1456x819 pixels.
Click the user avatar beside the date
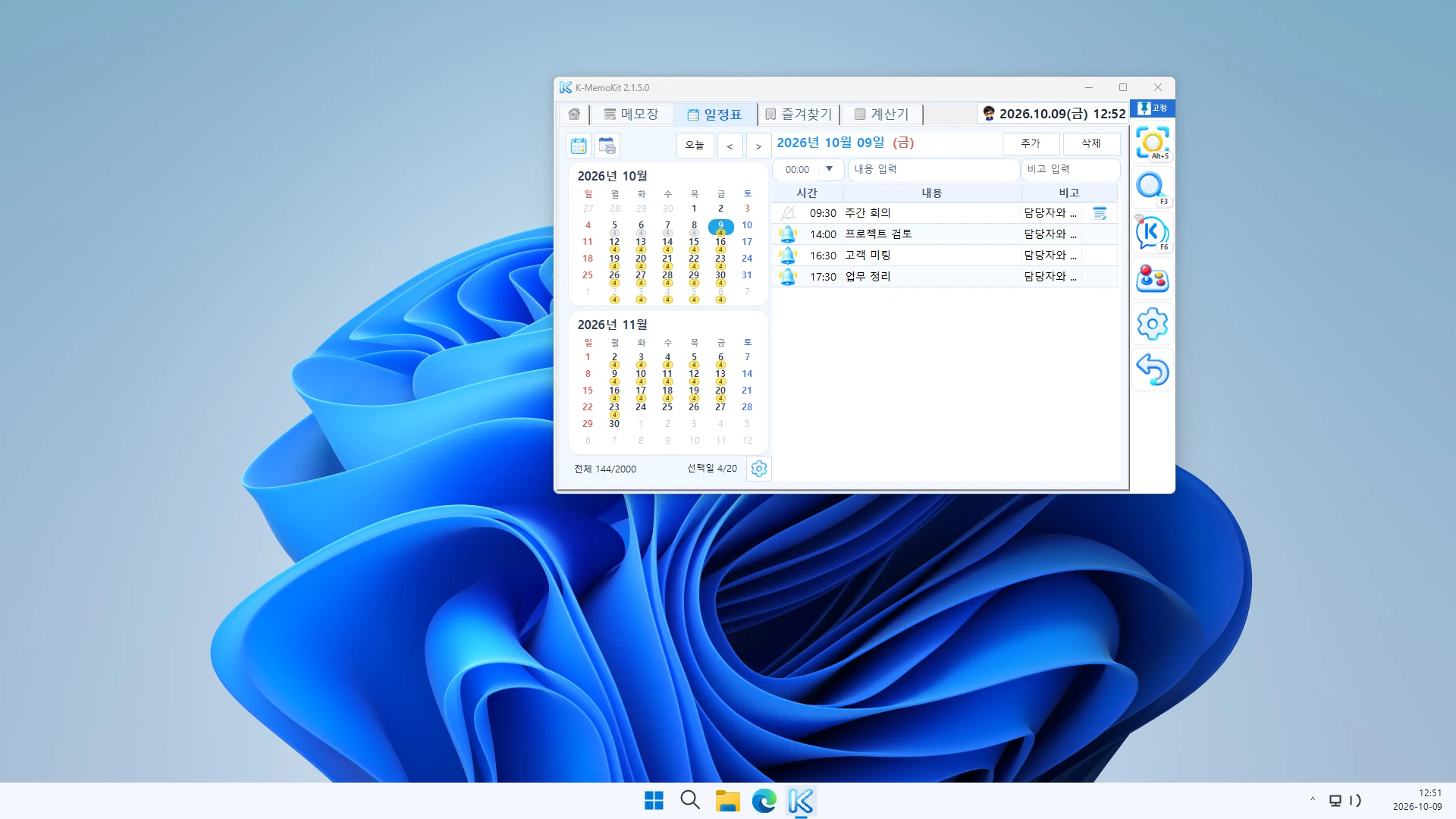pos(989,114)
